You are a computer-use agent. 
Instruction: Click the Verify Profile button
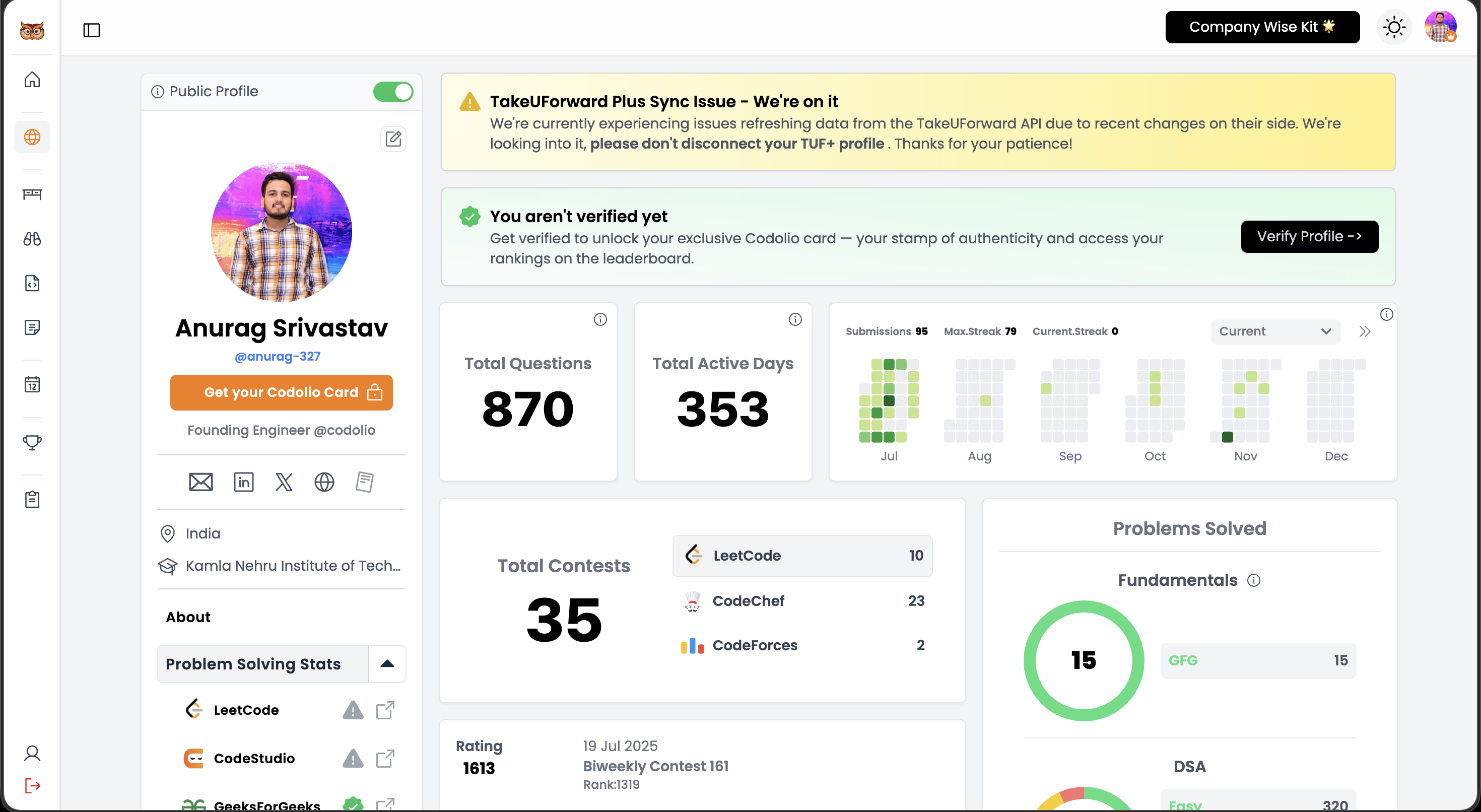pos(1309,236)
